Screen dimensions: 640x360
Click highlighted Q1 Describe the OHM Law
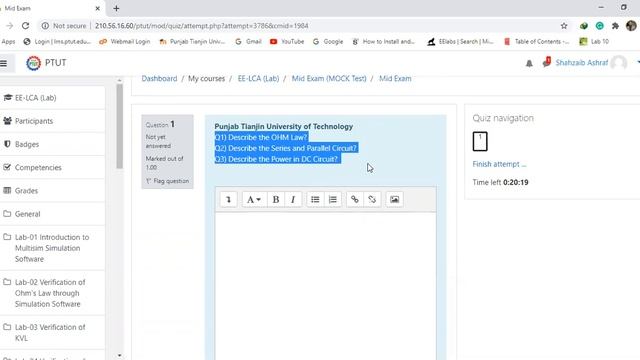pyautogui.click(x=261, y=137)
